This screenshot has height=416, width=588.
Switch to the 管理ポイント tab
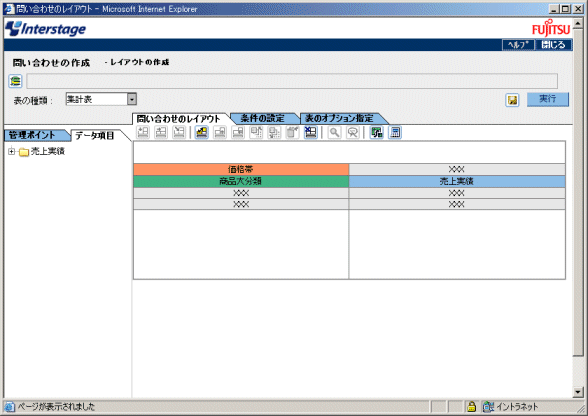click(32, 135)
